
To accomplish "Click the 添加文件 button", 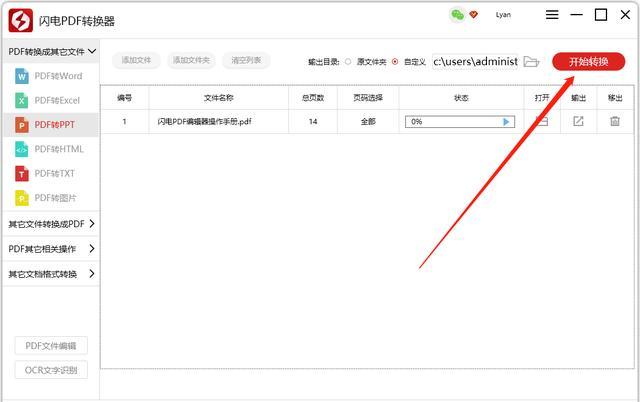I will click(136, 60).
